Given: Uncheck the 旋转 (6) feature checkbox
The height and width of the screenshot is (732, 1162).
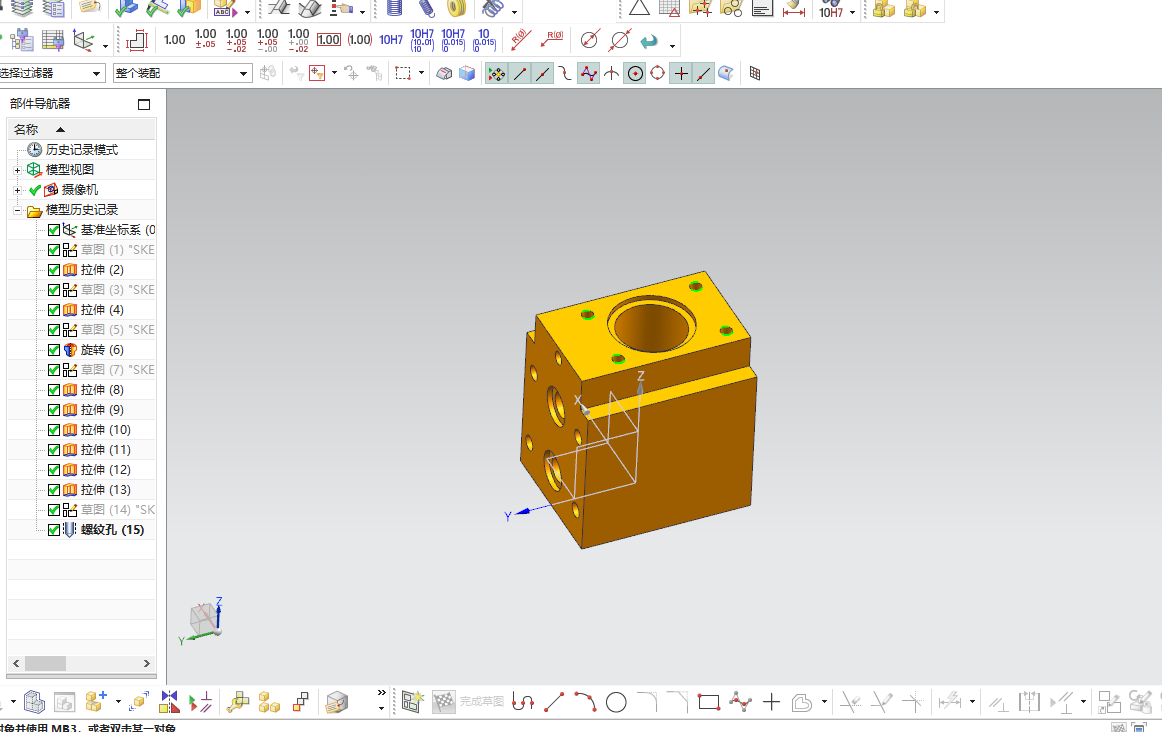Looking at the screenshot, I should click(x=53, y=350).
